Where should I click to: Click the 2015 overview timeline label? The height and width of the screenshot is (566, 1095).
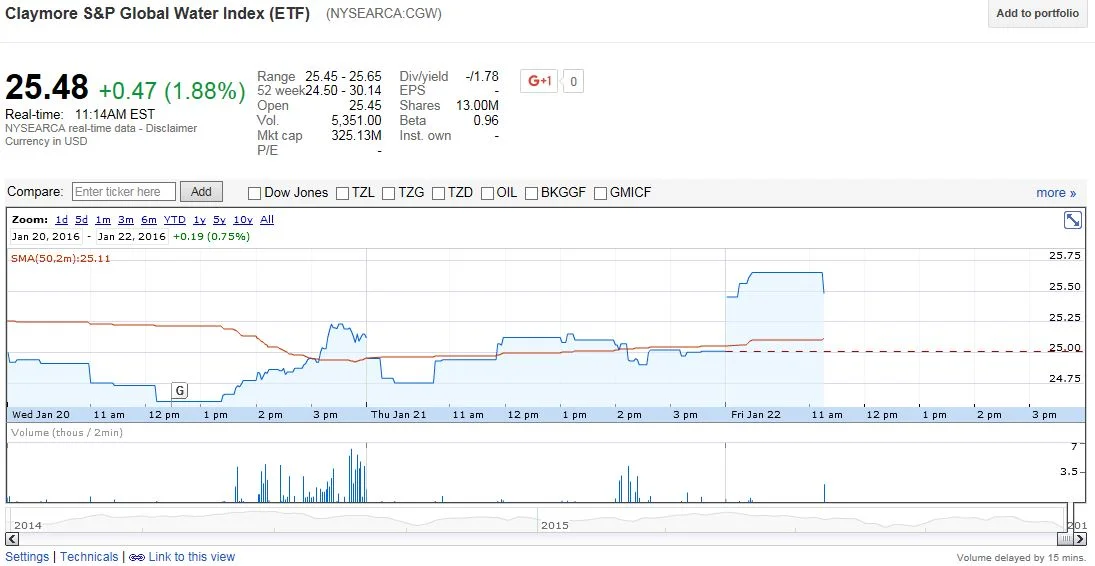pos(555,525)
